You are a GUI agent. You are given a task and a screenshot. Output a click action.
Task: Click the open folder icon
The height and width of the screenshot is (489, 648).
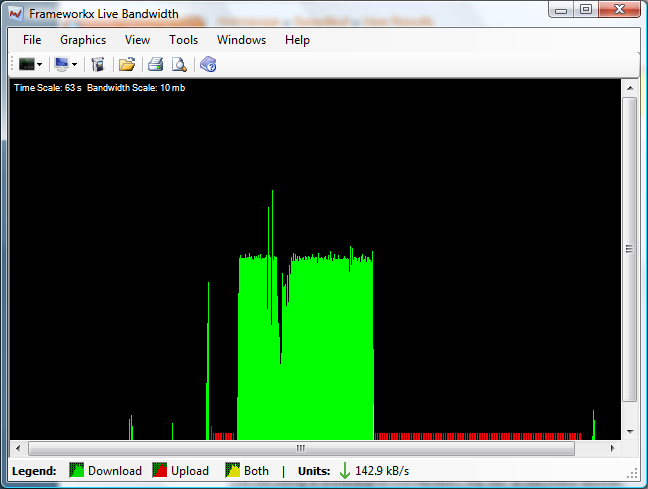(x=127, y=65)
